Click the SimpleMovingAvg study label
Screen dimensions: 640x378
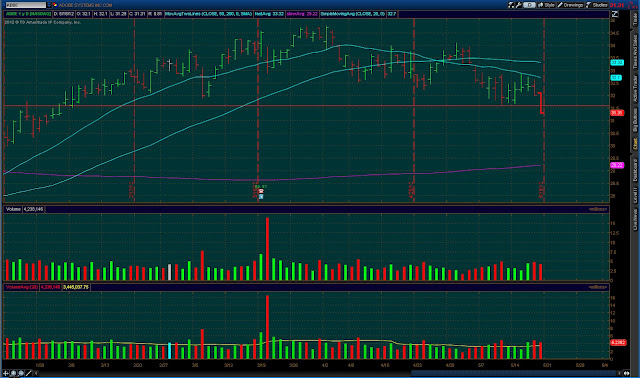pos(353,14)
